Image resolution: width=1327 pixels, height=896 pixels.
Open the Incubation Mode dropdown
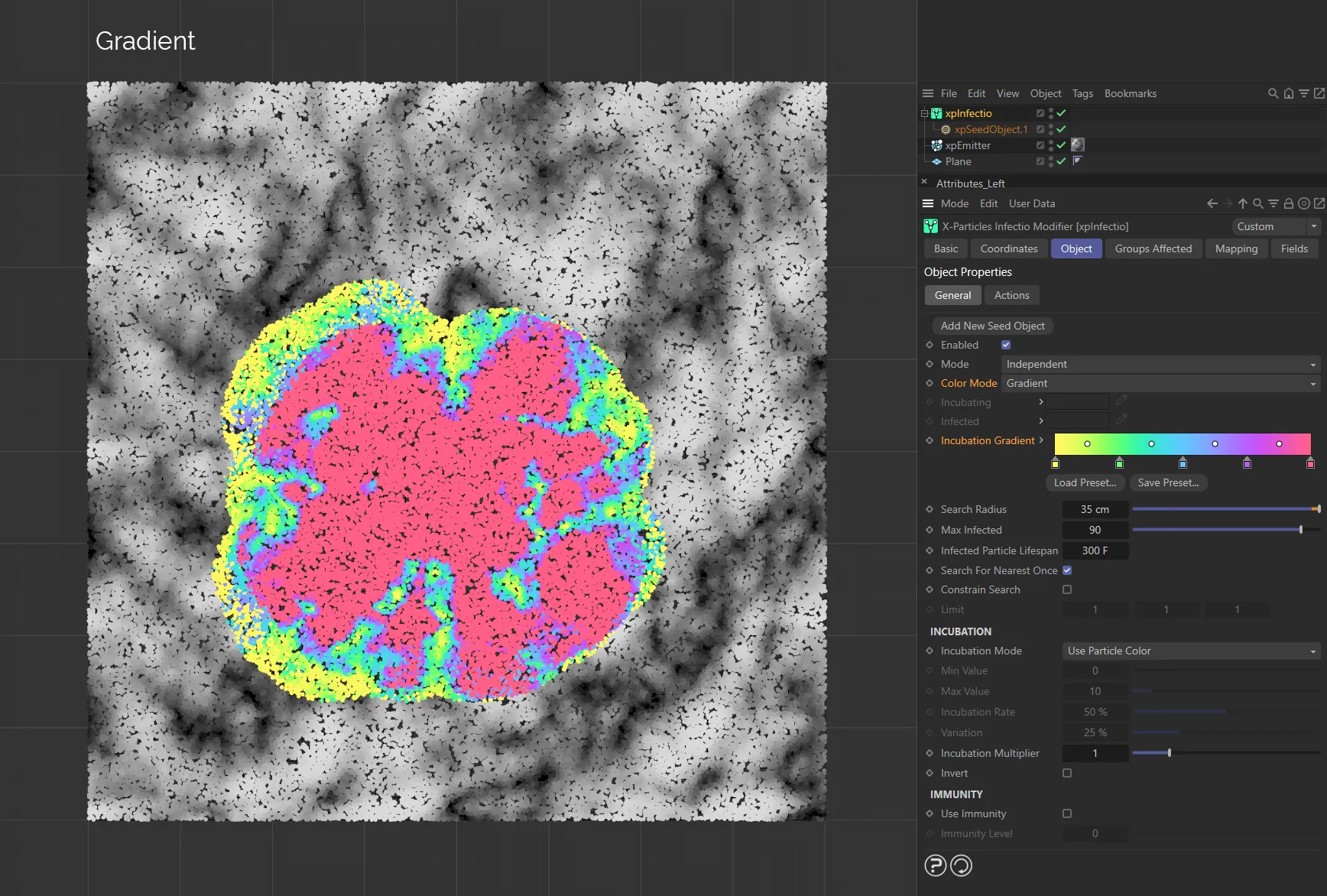point(1189,651)
